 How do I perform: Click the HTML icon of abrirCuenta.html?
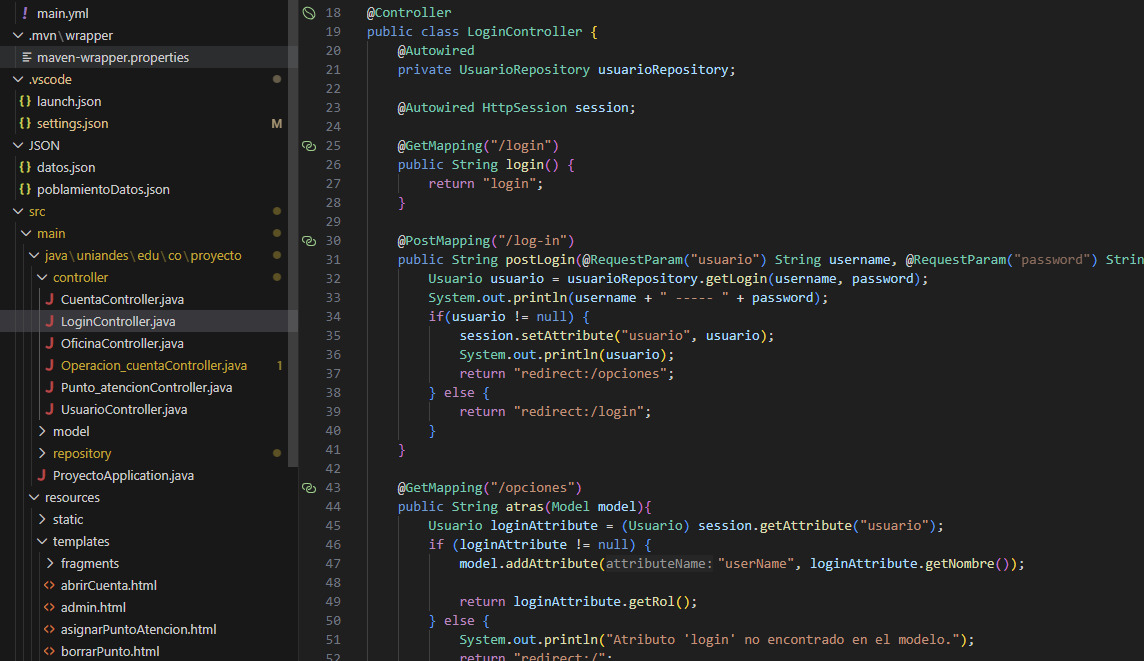point(50,585)
